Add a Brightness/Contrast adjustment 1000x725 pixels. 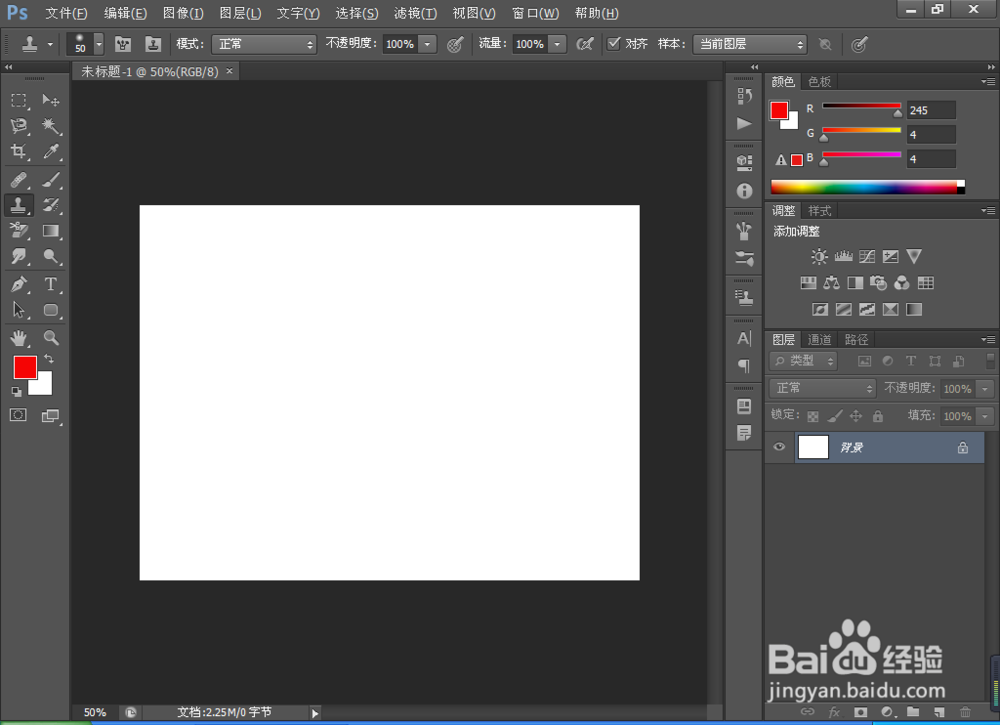tap(819, 256)
